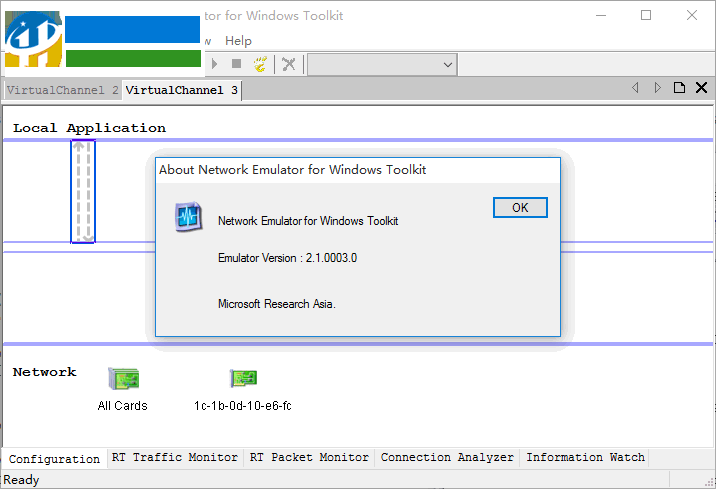Stop emulation with the square icon
Screen dimensions: 716x489
(236, 63)
